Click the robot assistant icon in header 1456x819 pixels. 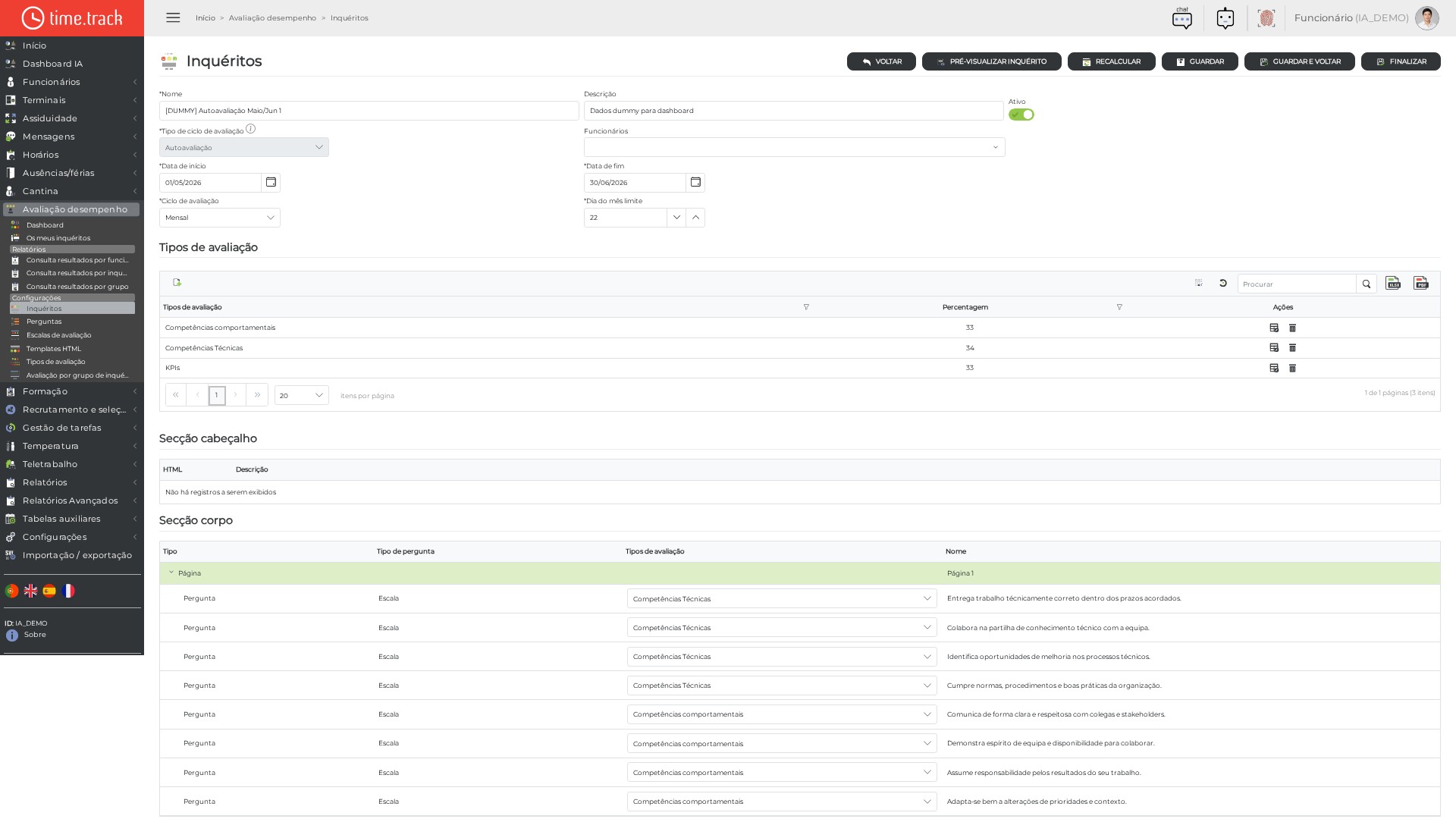tap(1225, 18)
